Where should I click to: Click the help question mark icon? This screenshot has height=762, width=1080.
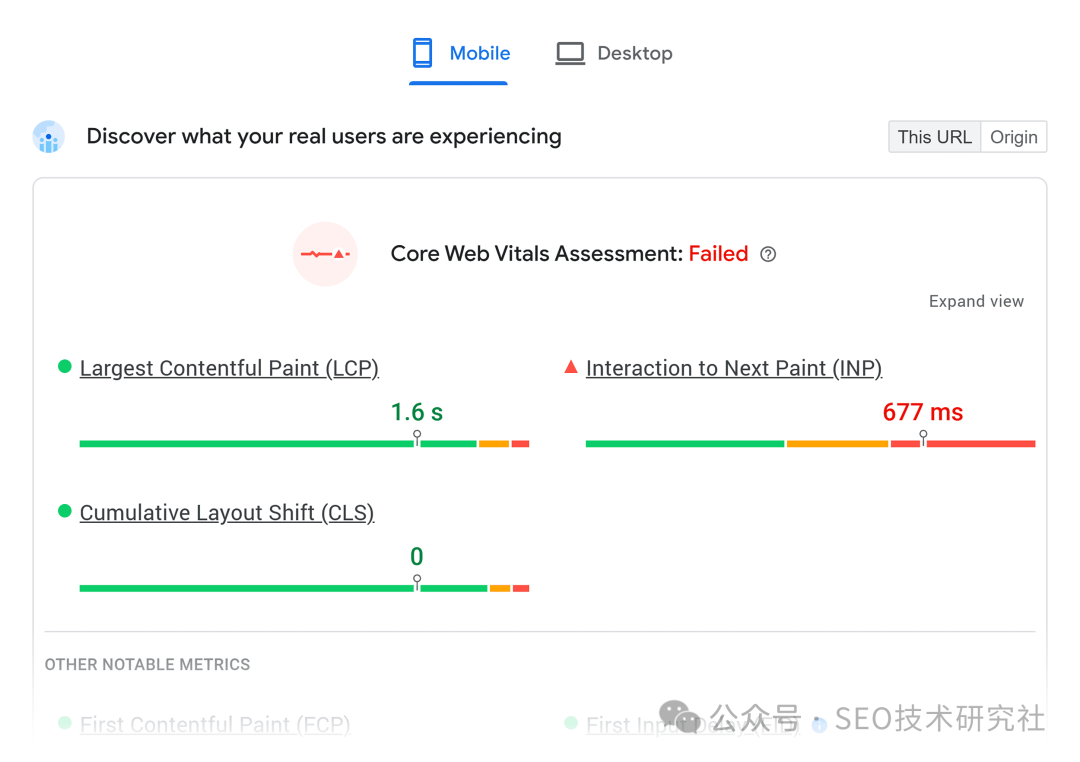point(768,254)
